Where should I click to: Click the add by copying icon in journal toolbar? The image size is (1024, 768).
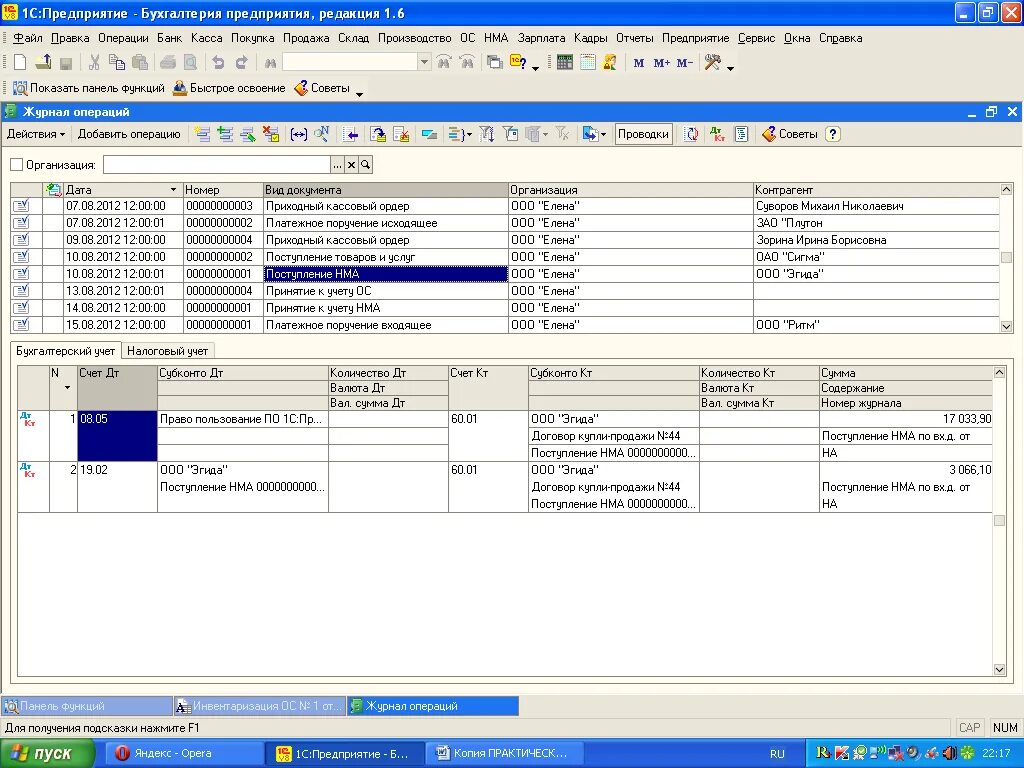[225, 135]
